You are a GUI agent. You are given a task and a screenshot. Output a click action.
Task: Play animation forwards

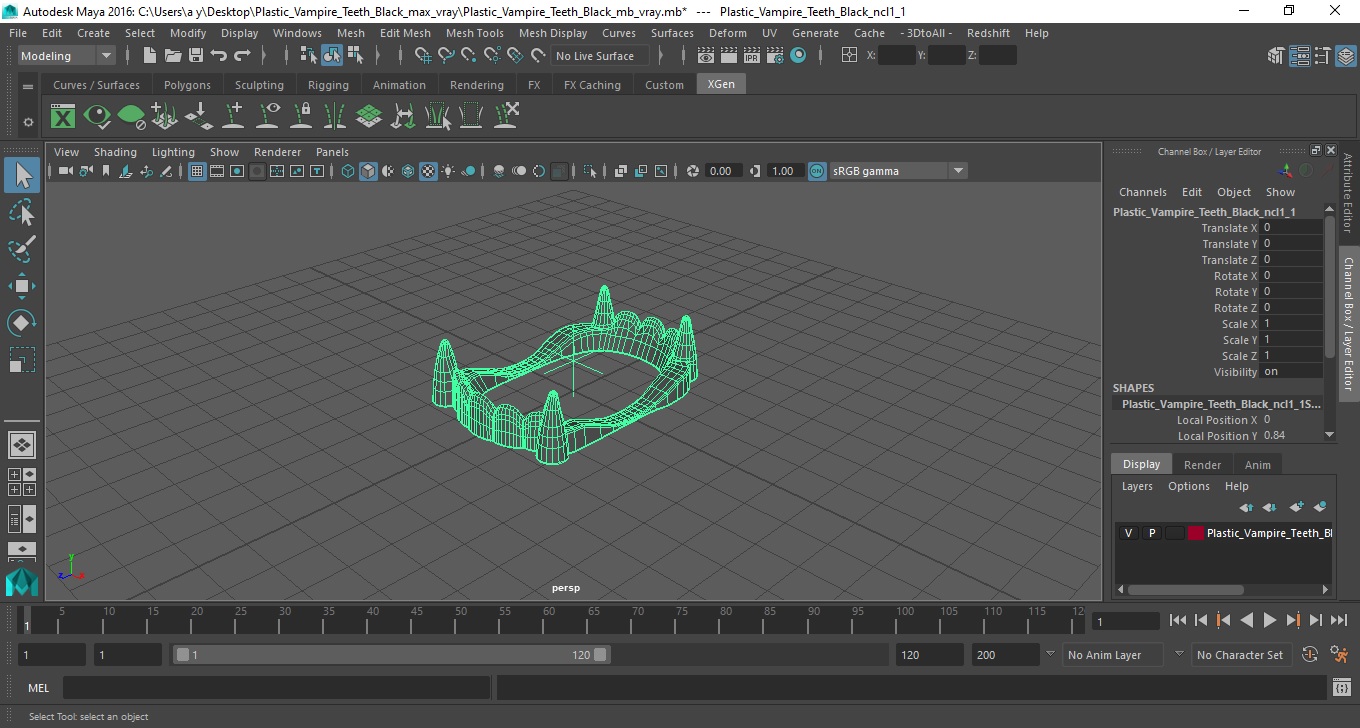coord(1270,620)
